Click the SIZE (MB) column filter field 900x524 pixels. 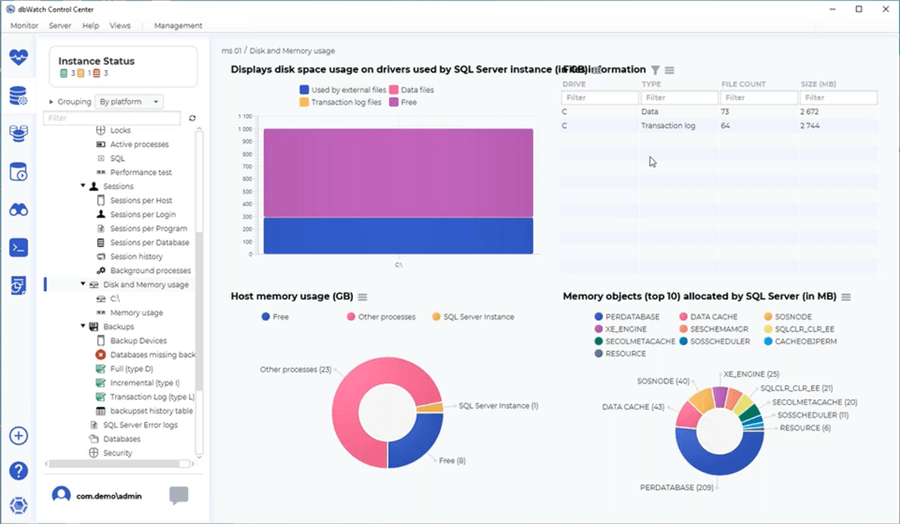[x=839, y=98]
